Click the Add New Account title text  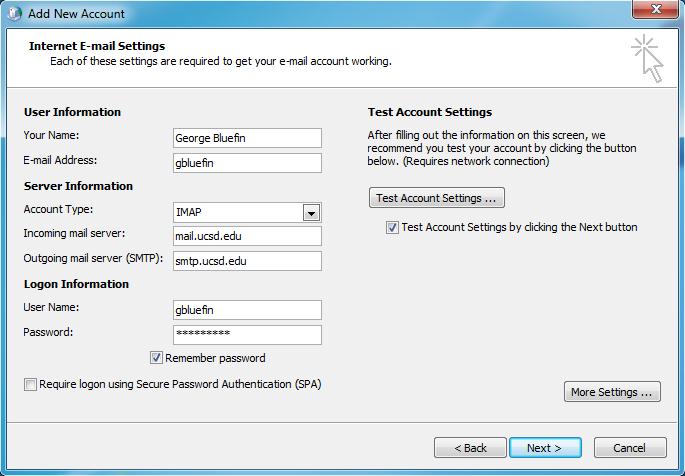[76, 14]
